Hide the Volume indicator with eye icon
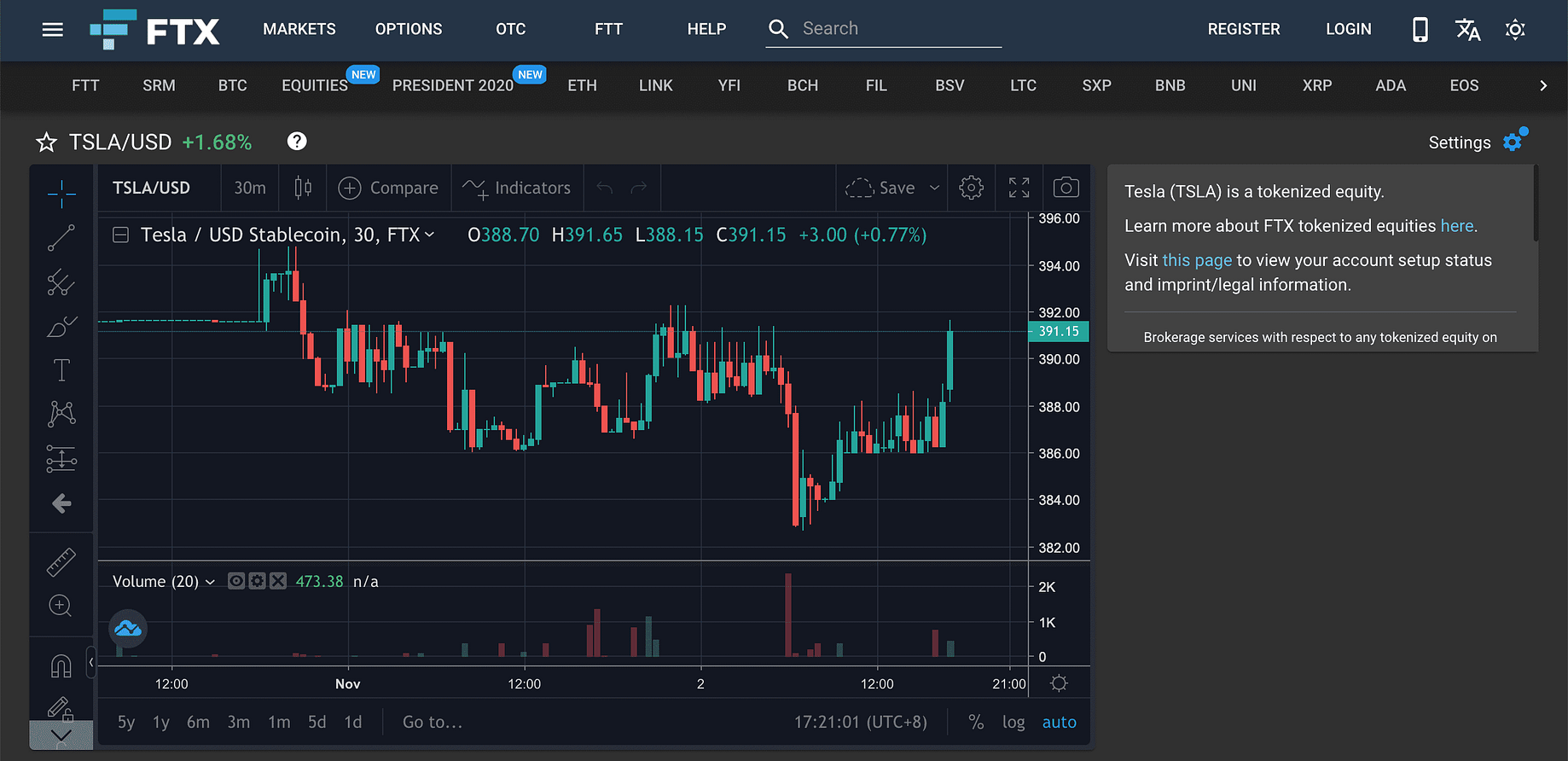The width and height of the screenshot is (1568, 761). coord(236,581)
